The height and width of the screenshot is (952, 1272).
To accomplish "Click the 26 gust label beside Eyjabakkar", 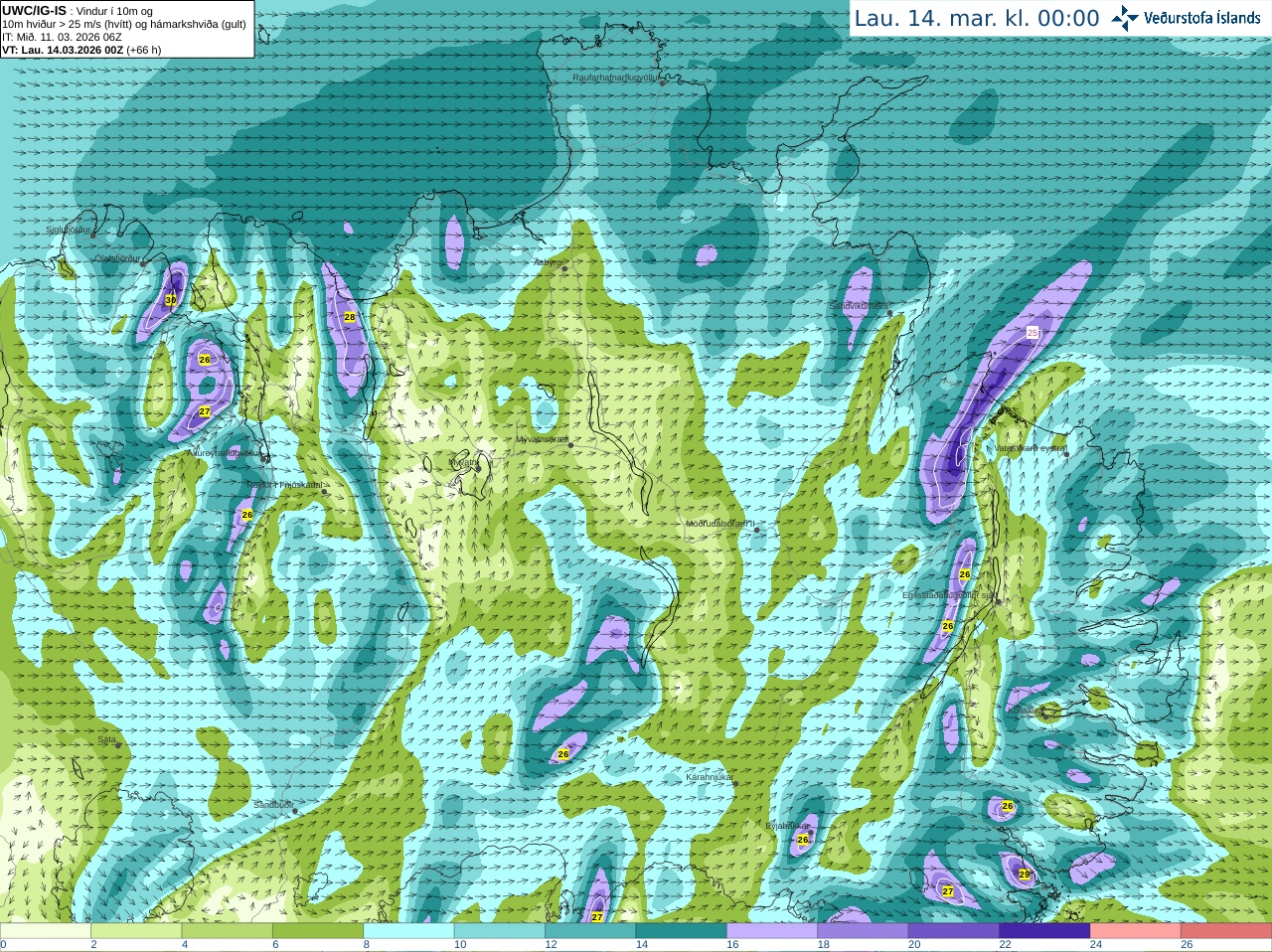I will tap(803, 840).
